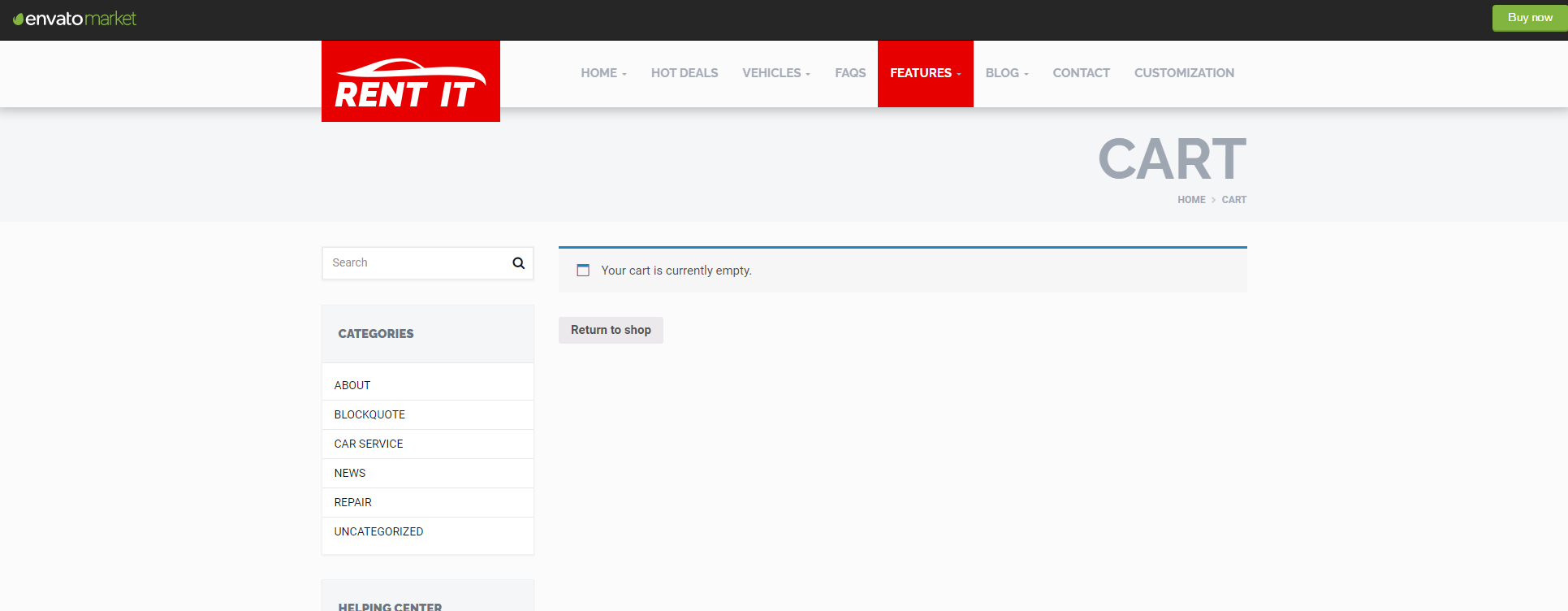Open the FAQs menu item
The image size is (1568, 611).
[x=850, y=73]
